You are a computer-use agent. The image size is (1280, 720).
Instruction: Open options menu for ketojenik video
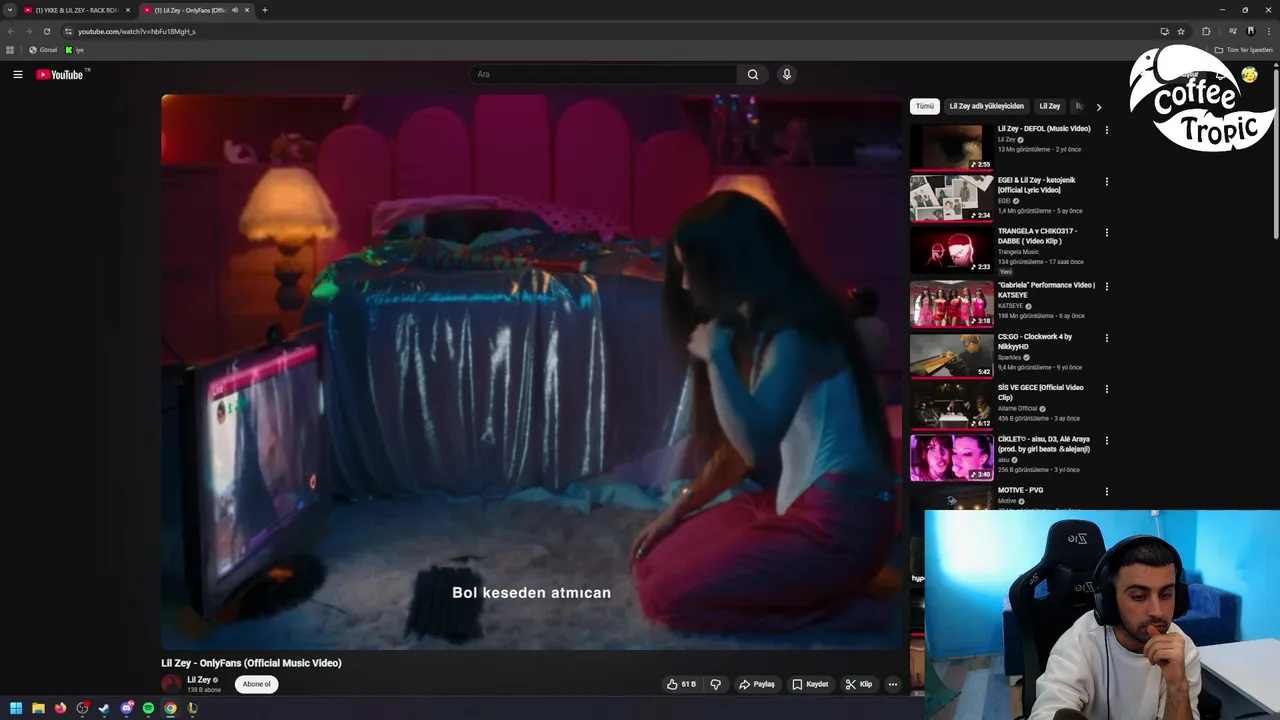point(1106,182)
